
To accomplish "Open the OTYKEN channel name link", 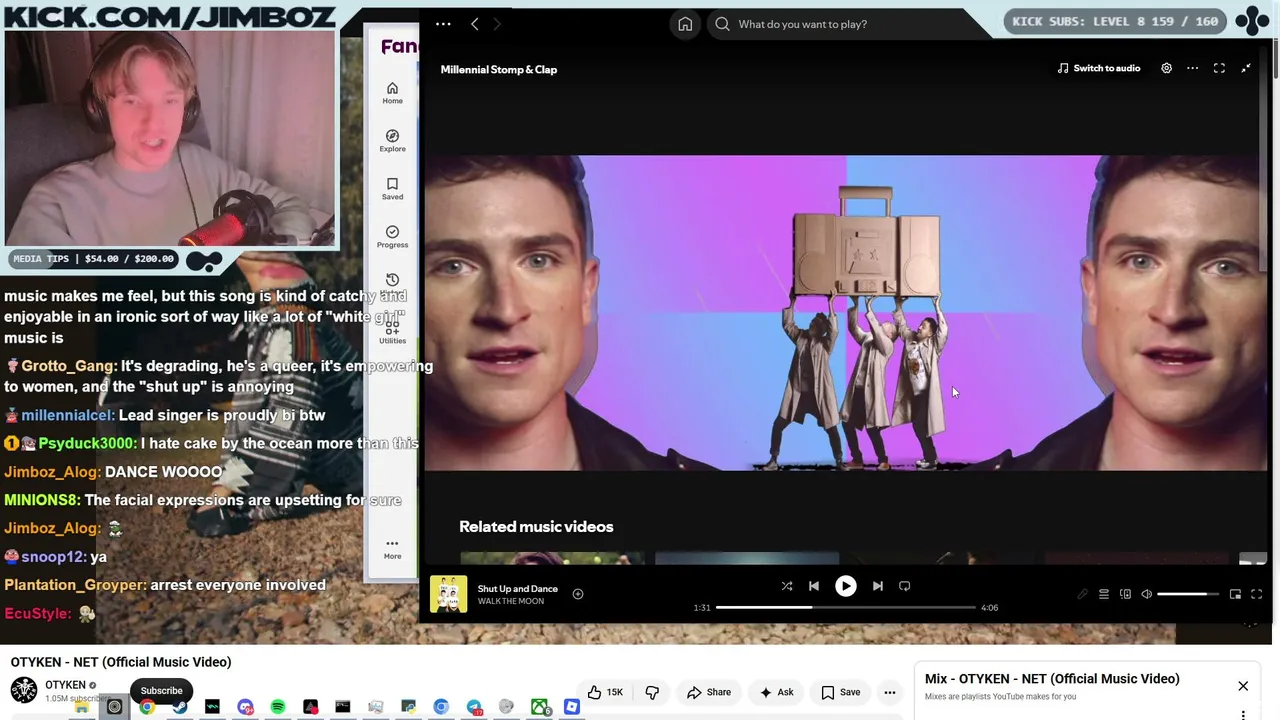I will click(65, 685).
